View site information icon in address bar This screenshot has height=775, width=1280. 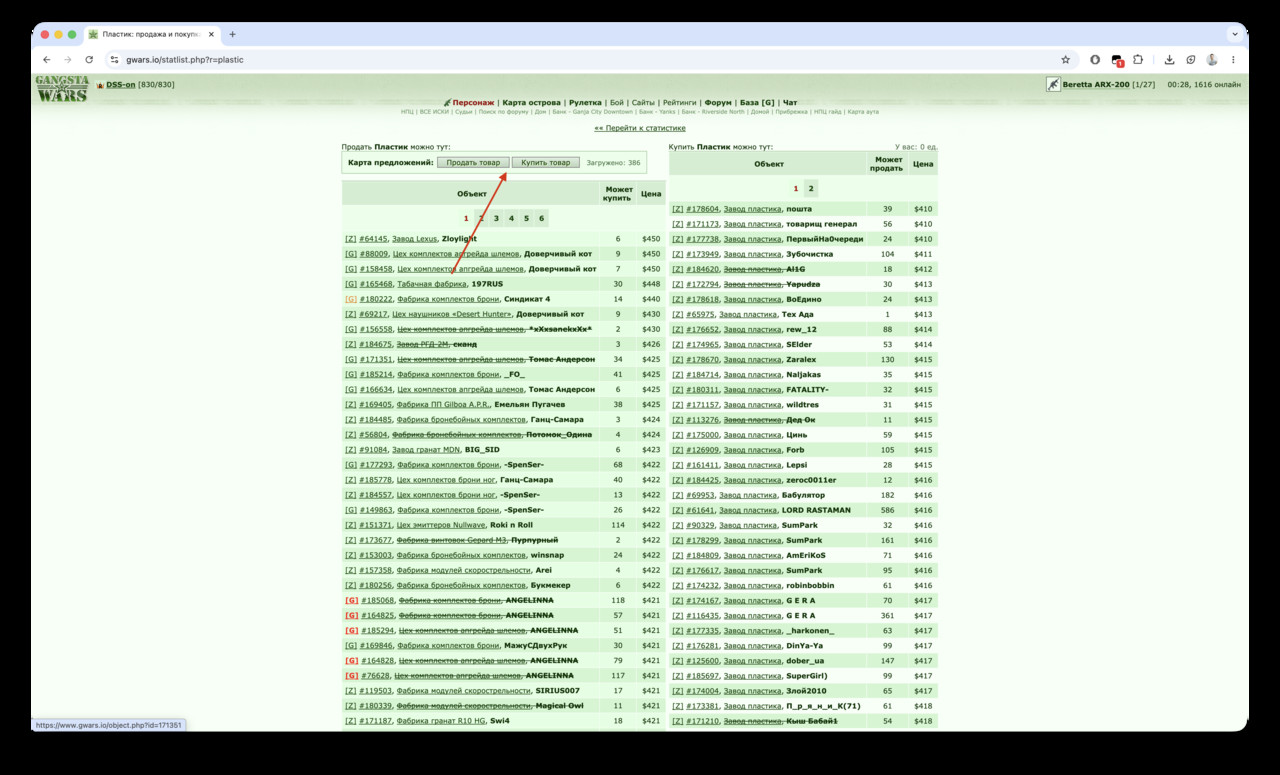(x=114, y=60)
